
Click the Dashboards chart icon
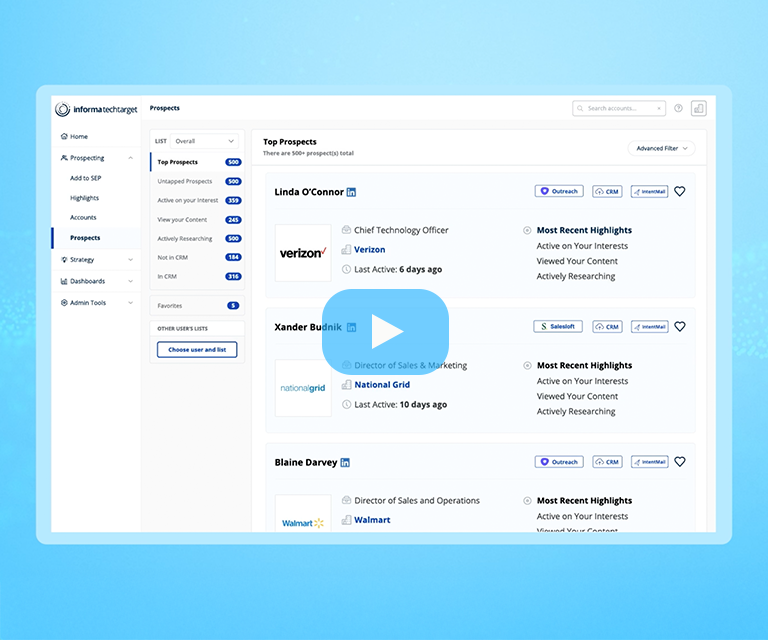pyautogui.click(x=64, y=281)
